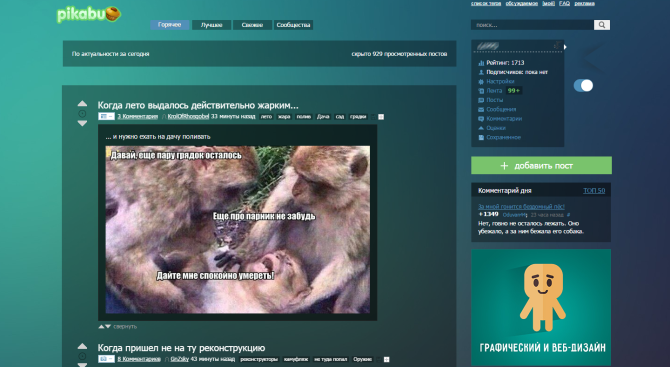
Task: Click the 'жара' tag
Action: tap(284, 117)
